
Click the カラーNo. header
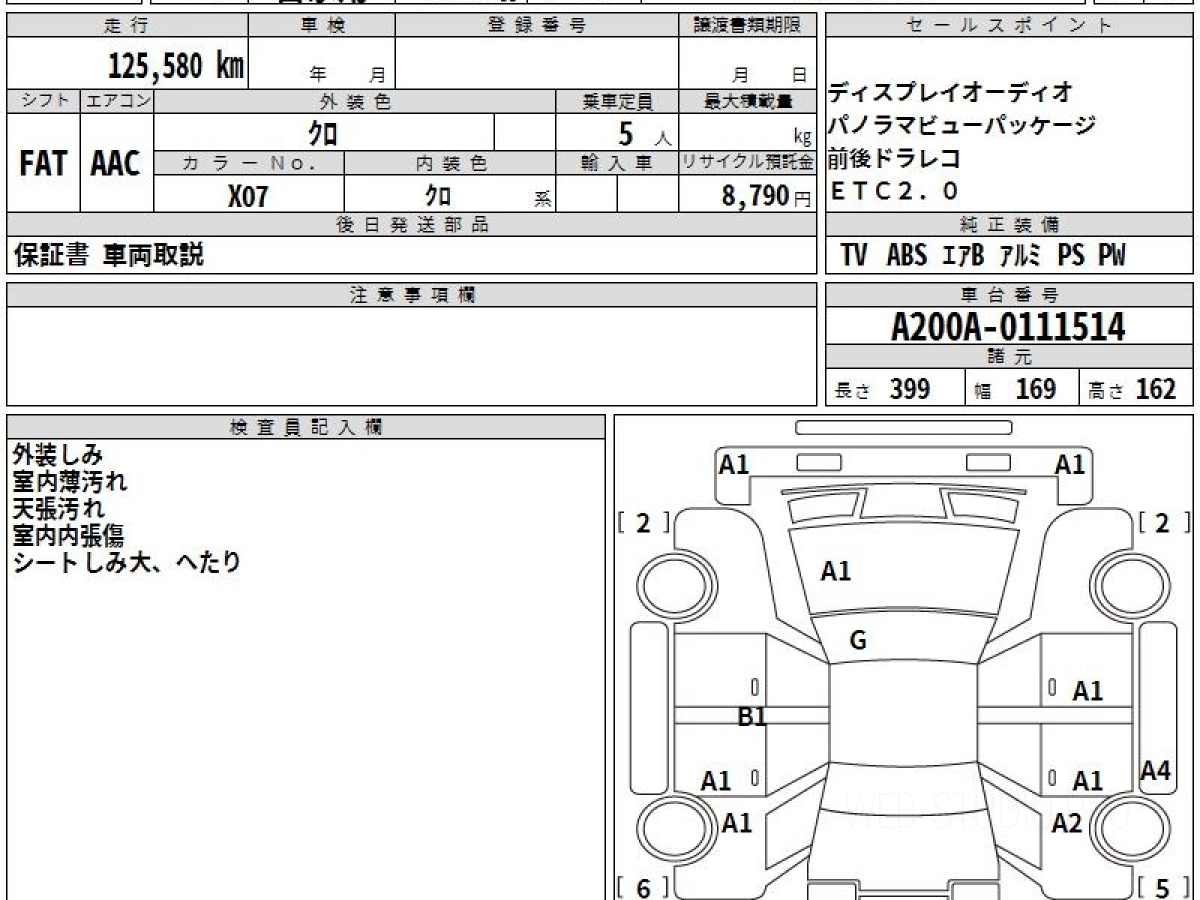click(250, 164)
